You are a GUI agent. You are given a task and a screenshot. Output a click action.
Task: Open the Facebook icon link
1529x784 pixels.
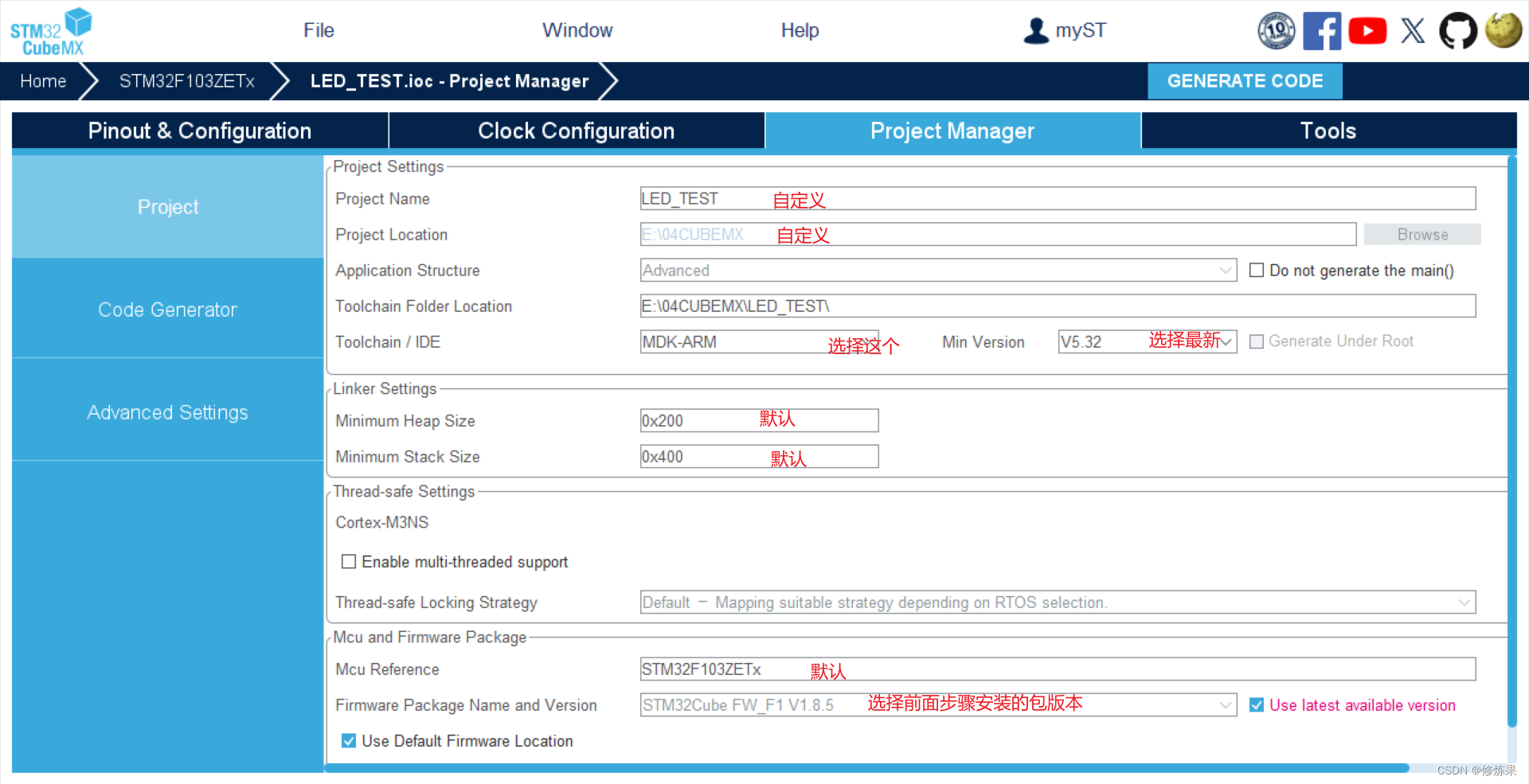click(1322, 31)
